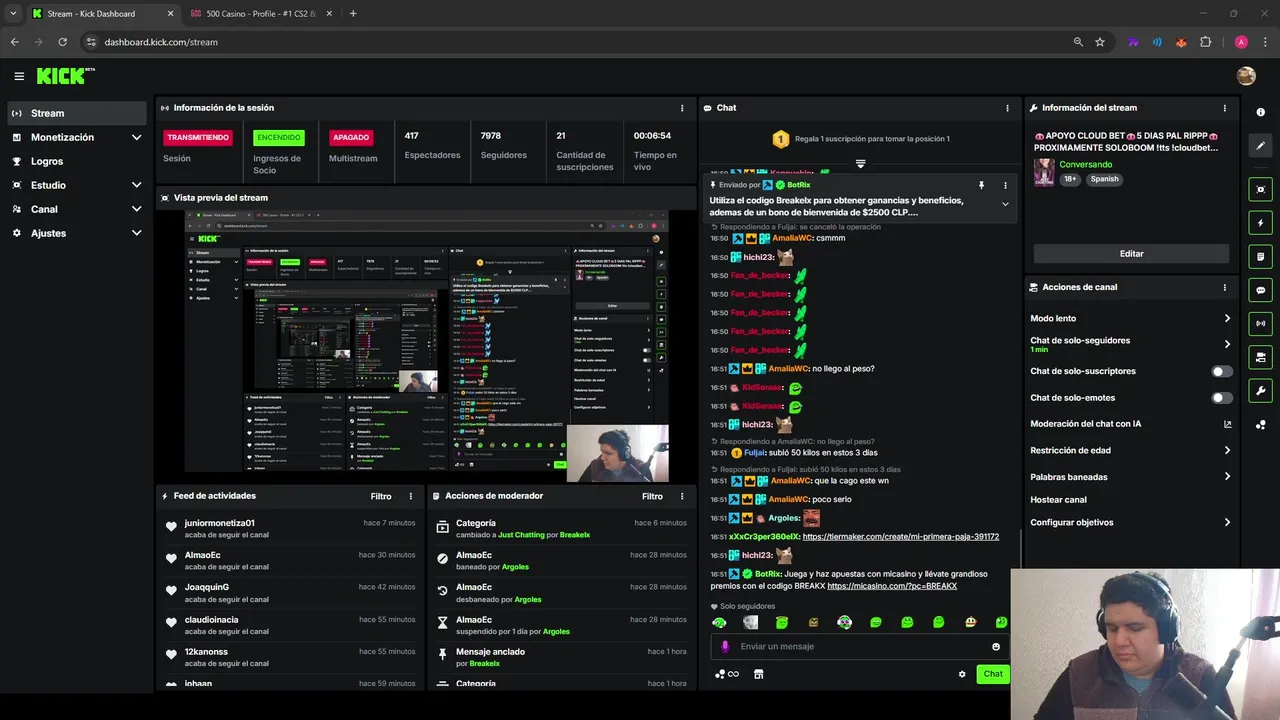Switch to the 500 Casino browser tab
1280x720 pixels.
pos(260,14)
